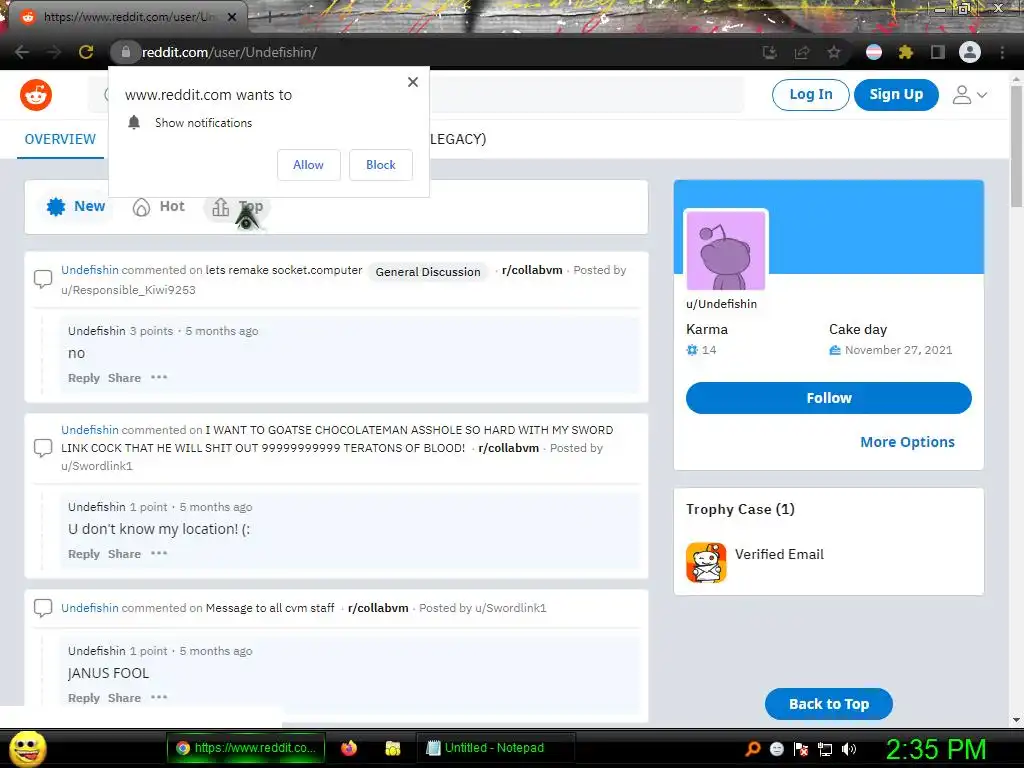The image size is (1024, 768).
Task: Click Sign Up button
Action: (x=896, y=95)
